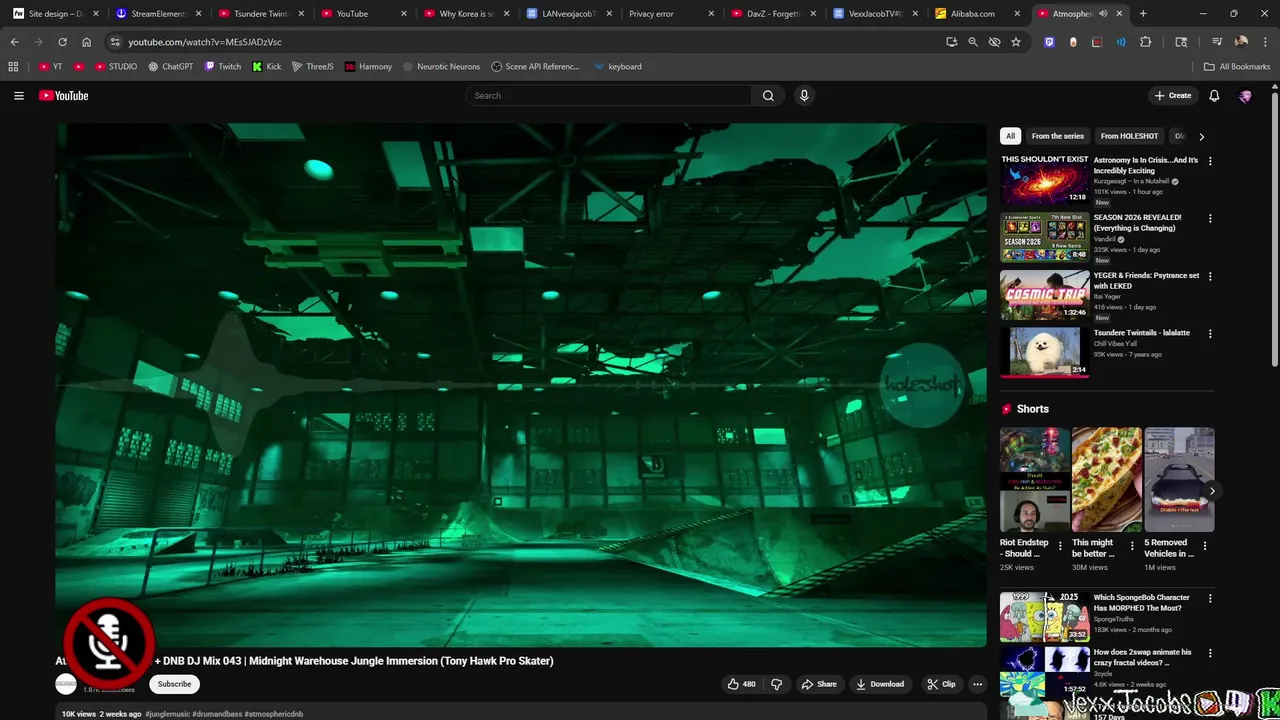Open the zoom magnifier in address bar
Screen dimensions: 1280x720
pos(972,42)
